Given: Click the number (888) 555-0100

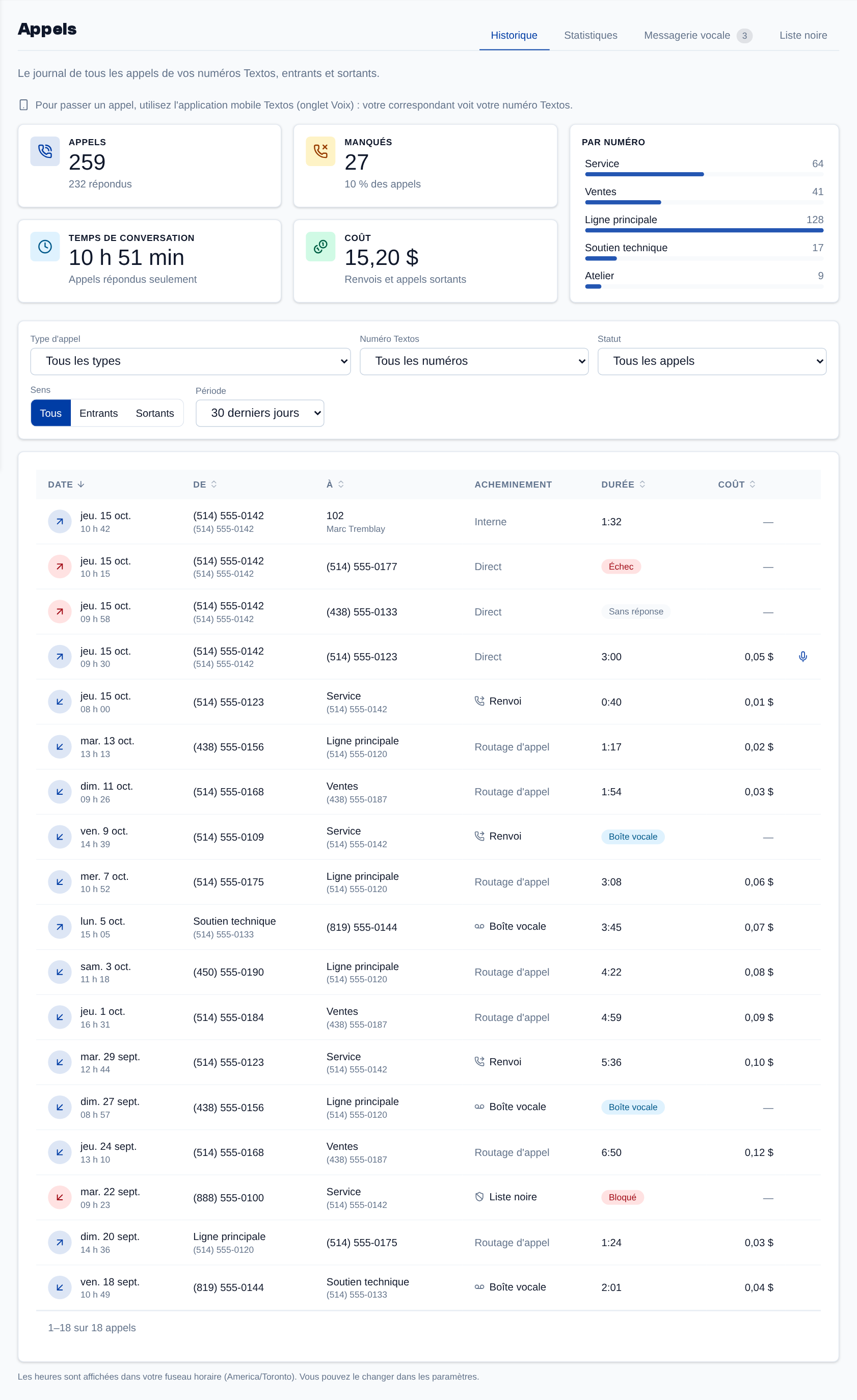Looking at the screenshot, I should coord(228,1198).
